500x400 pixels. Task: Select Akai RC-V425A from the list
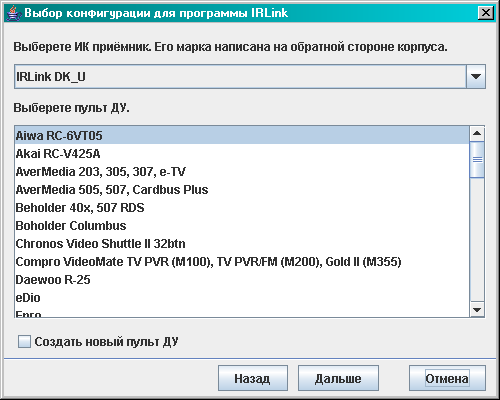242,153
